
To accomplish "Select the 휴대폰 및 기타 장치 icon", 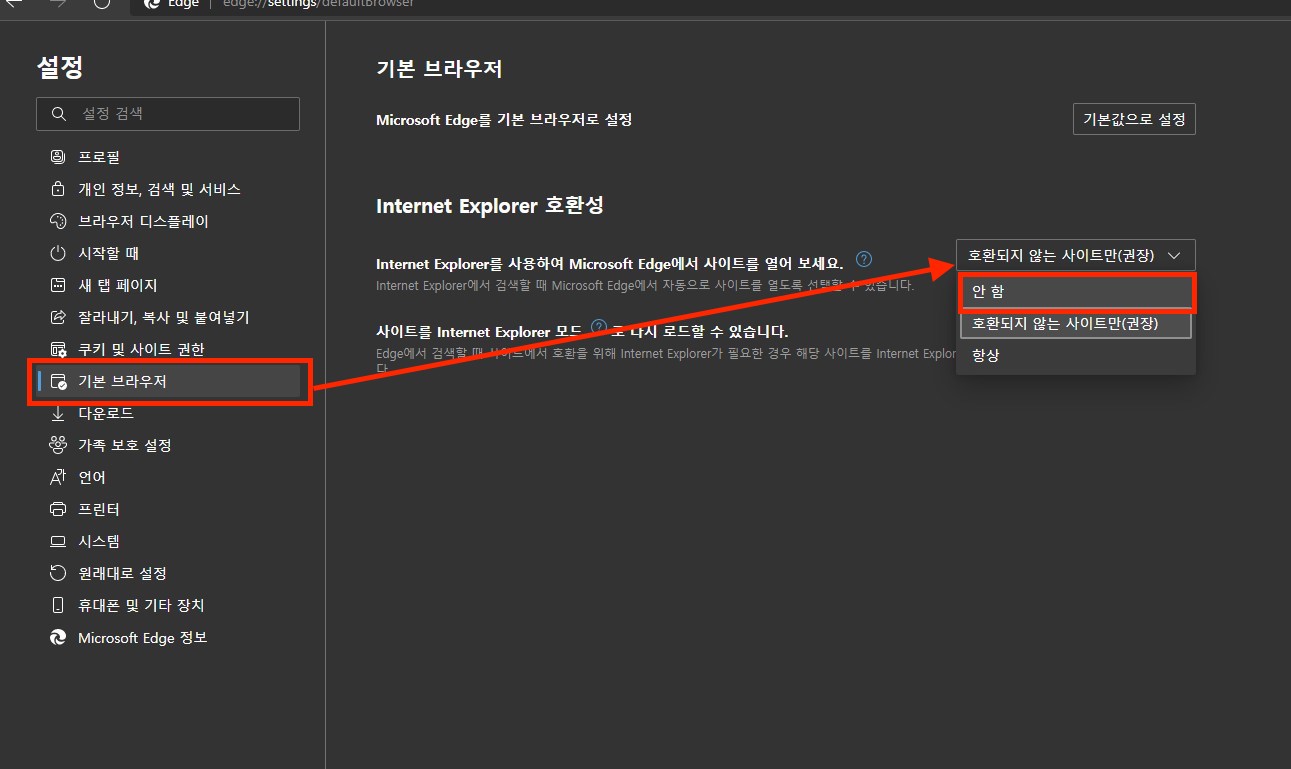I will tap(58, 605).
